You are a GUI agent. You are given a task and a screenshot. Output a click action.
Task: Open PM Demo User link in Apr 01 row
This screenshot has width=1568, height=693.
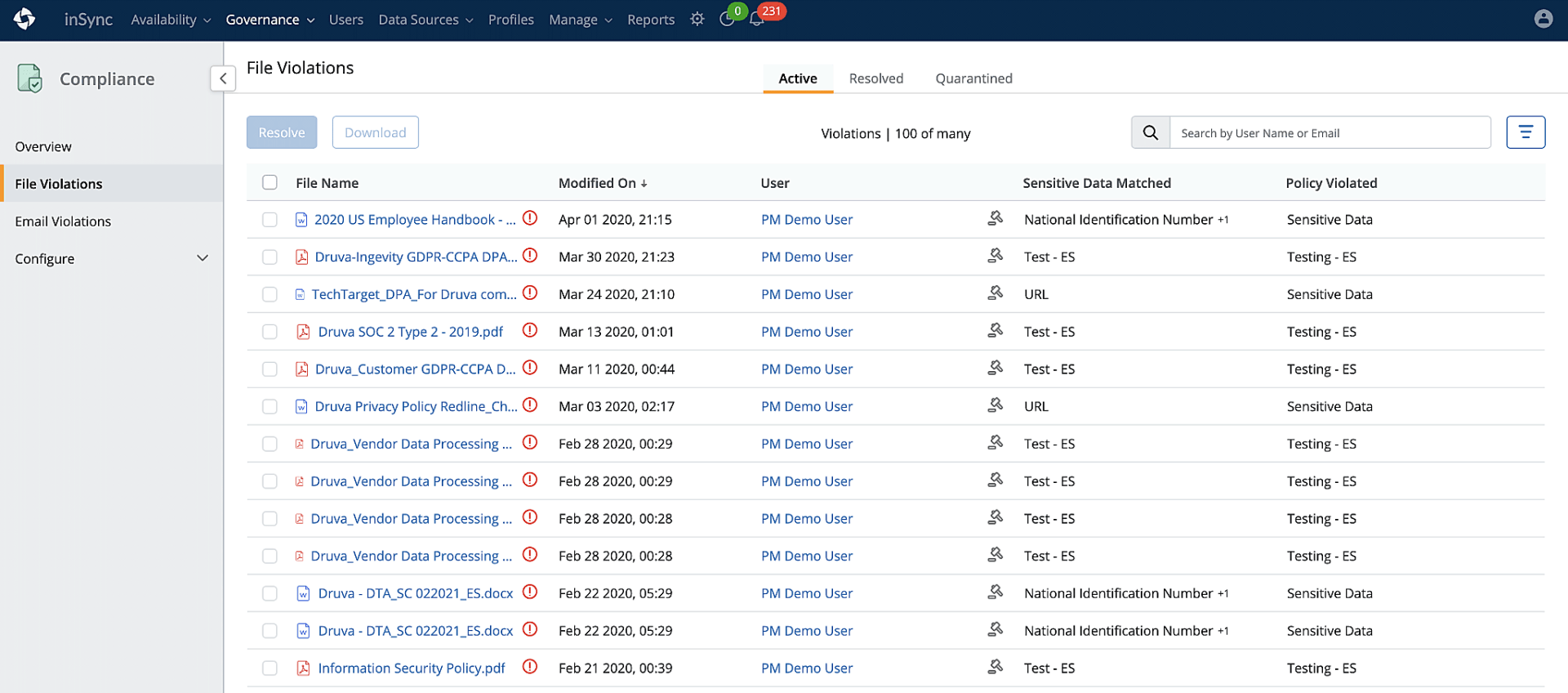807,220
